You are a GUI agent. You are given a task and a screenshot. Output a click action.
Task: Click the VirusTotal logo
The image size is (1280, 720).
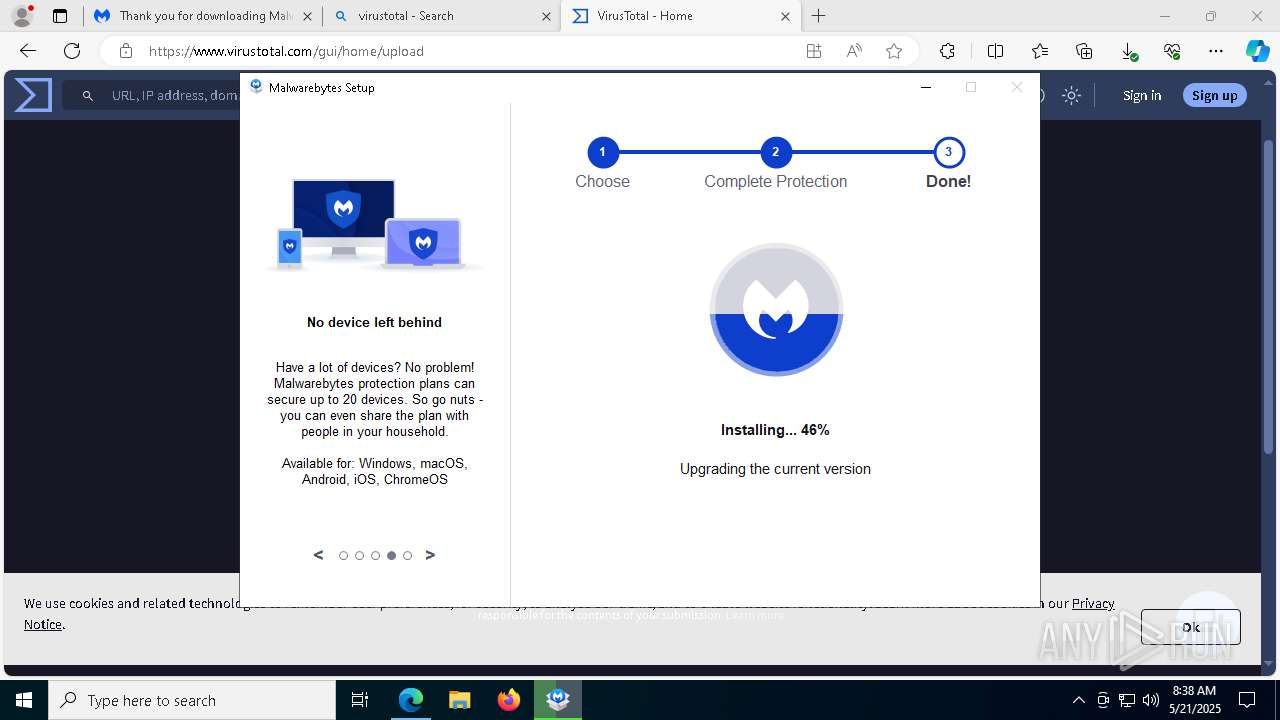coord(33,95)
